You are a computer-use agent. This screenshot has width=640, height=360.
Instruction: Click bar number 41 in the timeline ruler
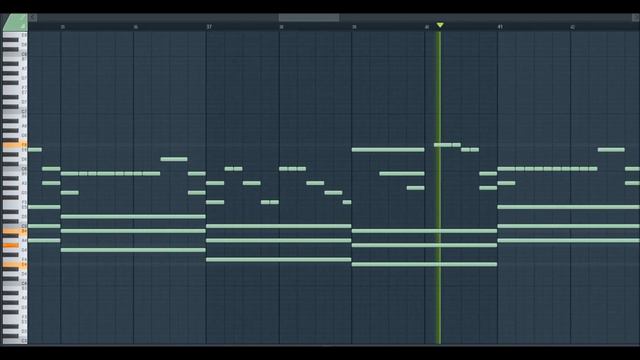point(500,27)
